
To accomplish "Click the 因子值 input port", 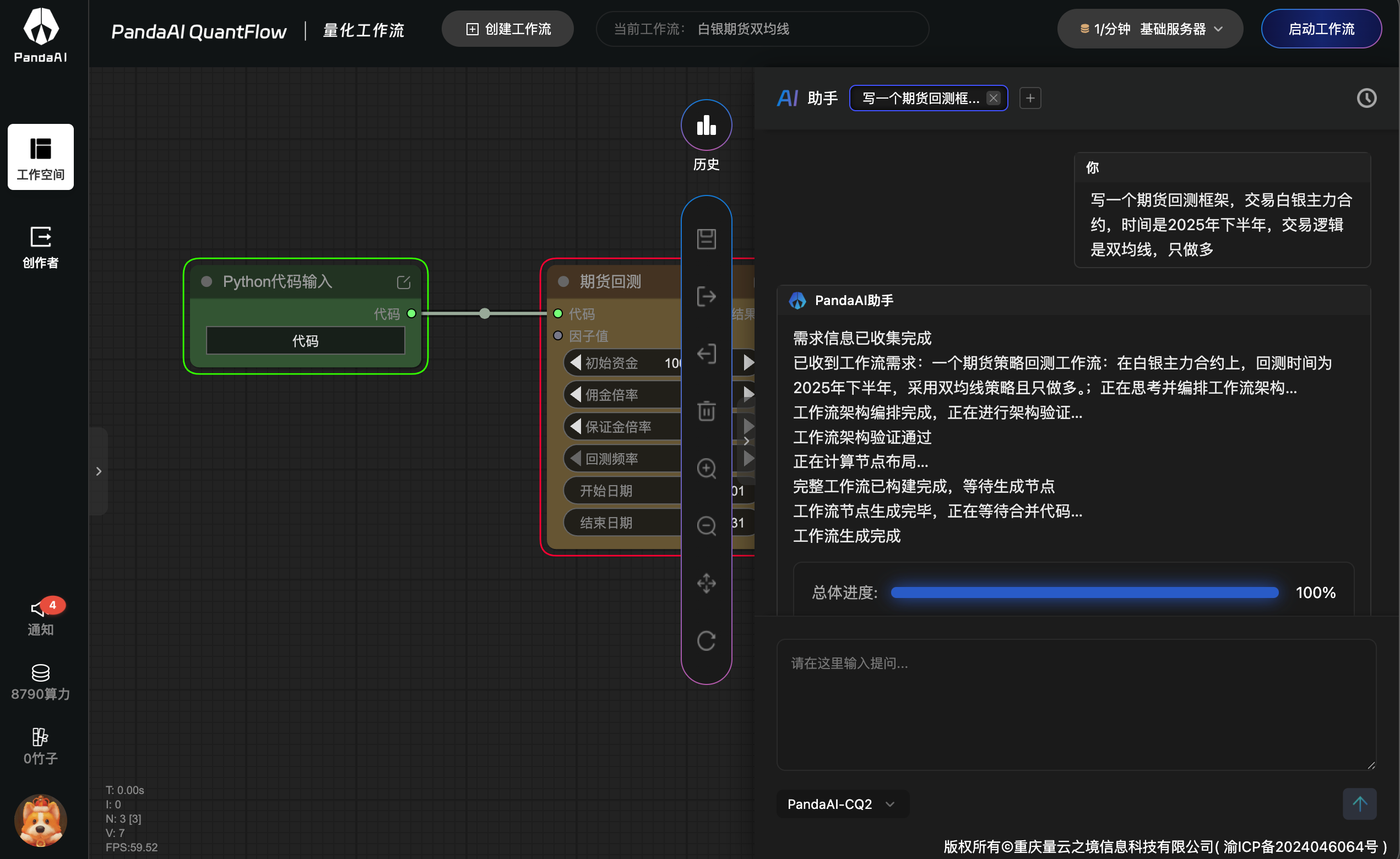I will pos(558,336).
